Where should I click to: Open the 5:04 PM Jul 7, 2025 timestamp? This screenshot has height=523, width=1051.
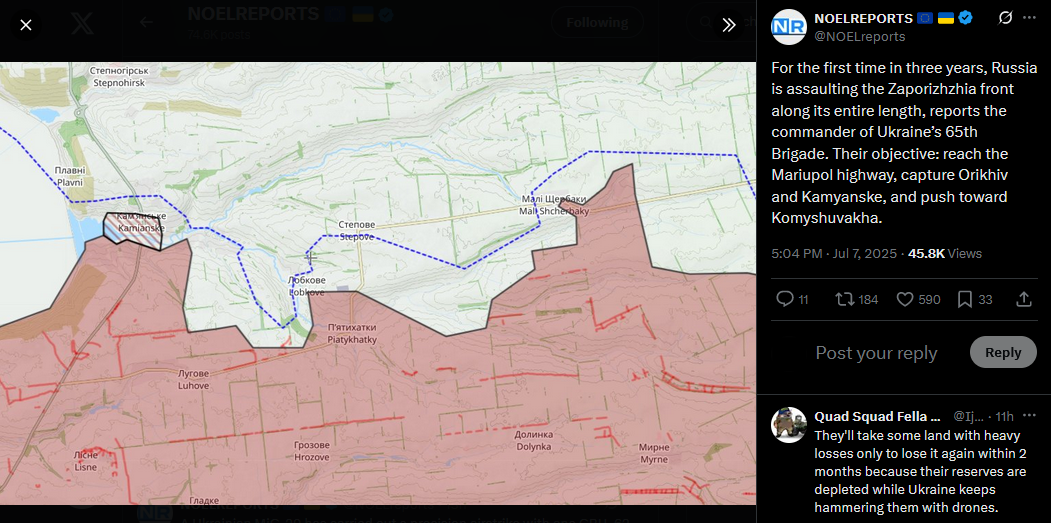pyautogui.click(x=834, y=253)
